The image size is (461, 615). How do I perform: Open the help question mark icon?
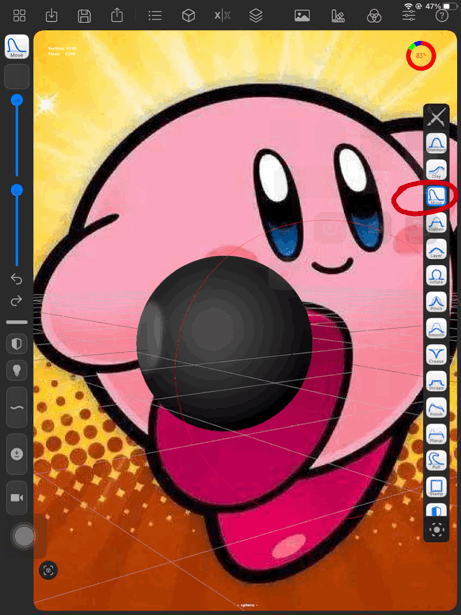[442, 16]
